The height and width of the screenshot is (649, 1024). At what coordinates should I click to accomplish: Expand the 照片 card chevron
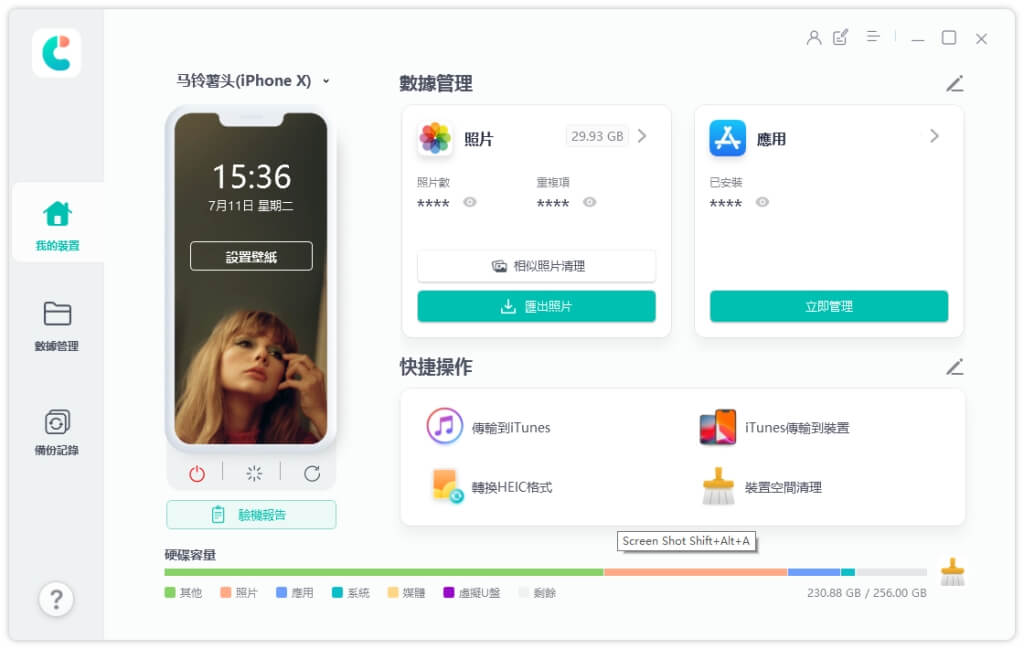point(643,136)
